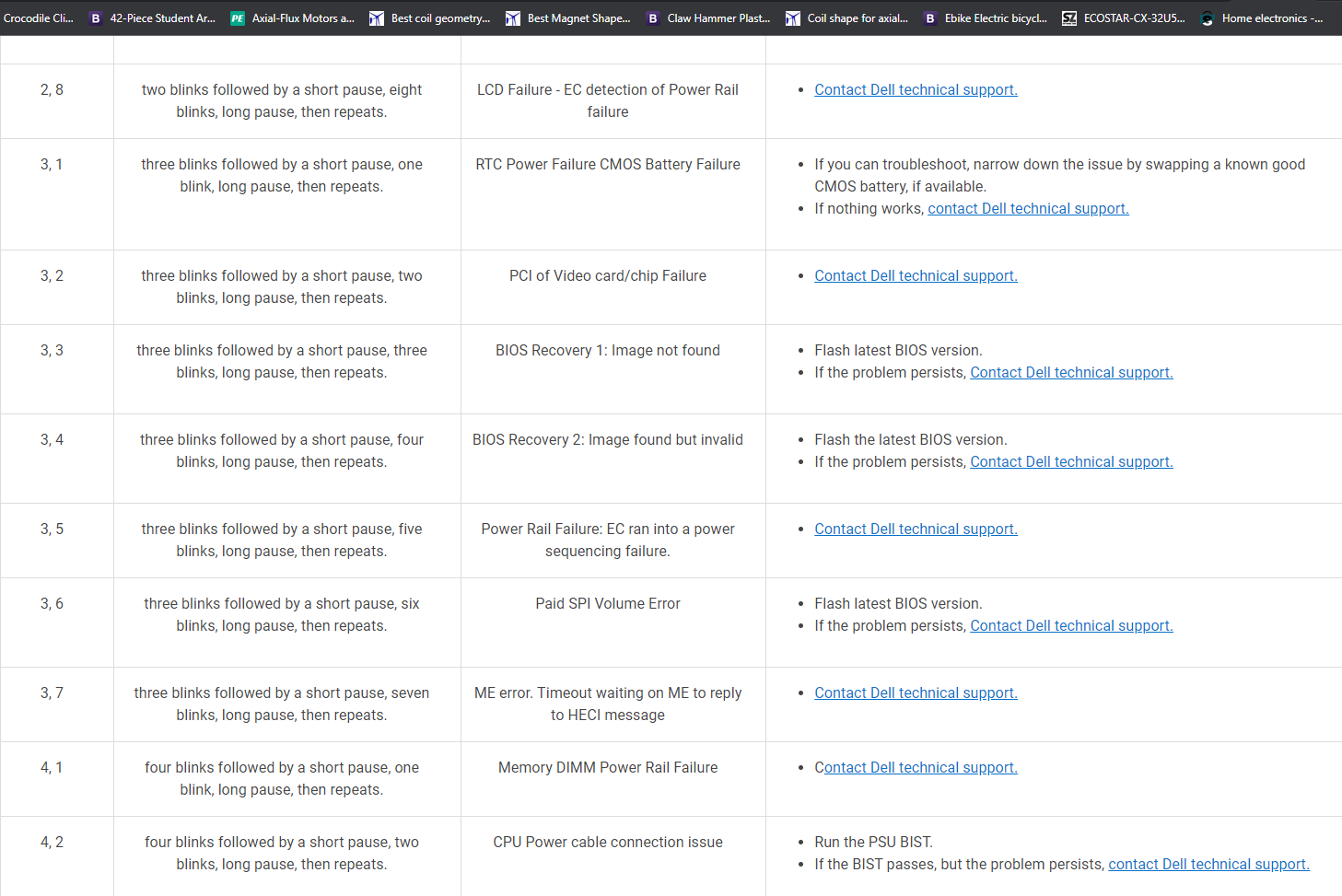Click the "four blinks... two blinks" pattern description
Screen dimensions: 1342x896
(x=282, y=853)
